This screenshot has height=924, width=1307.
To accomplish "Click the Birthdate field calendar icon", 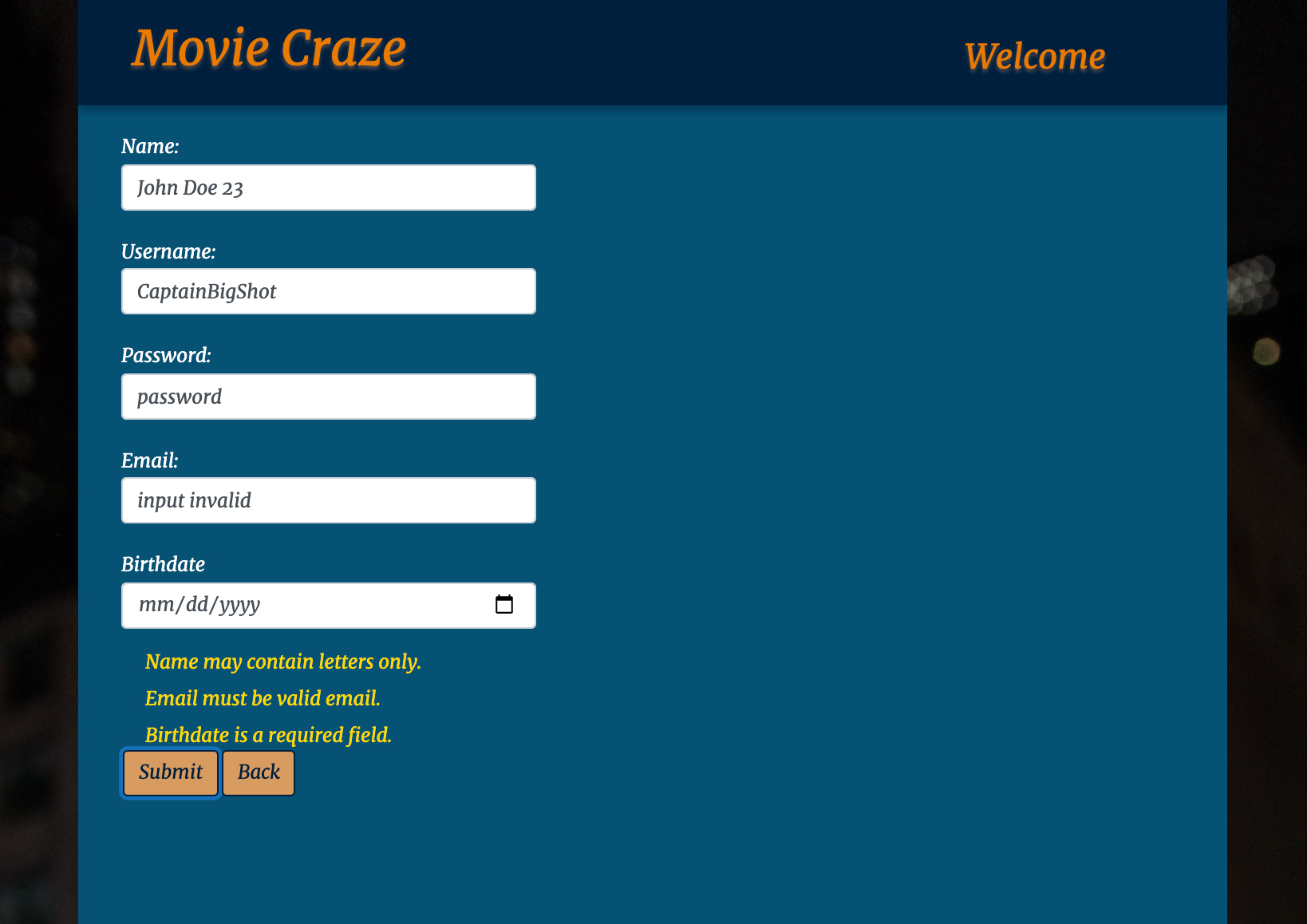I will pos(504,605).
